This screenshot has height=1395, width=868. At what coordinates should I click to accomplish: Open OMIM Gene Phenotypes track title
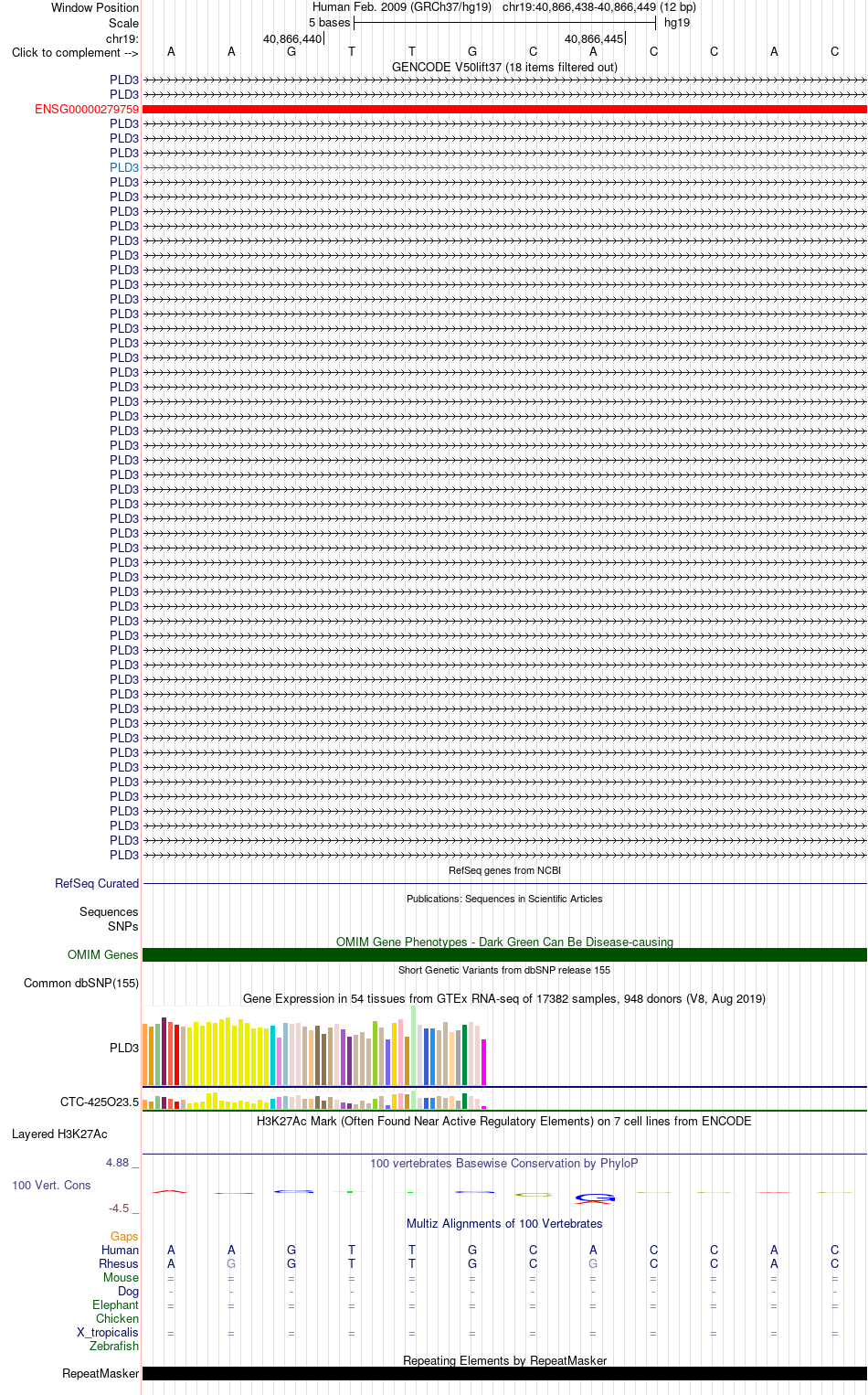pyautogui.click(x=504, y=942)
